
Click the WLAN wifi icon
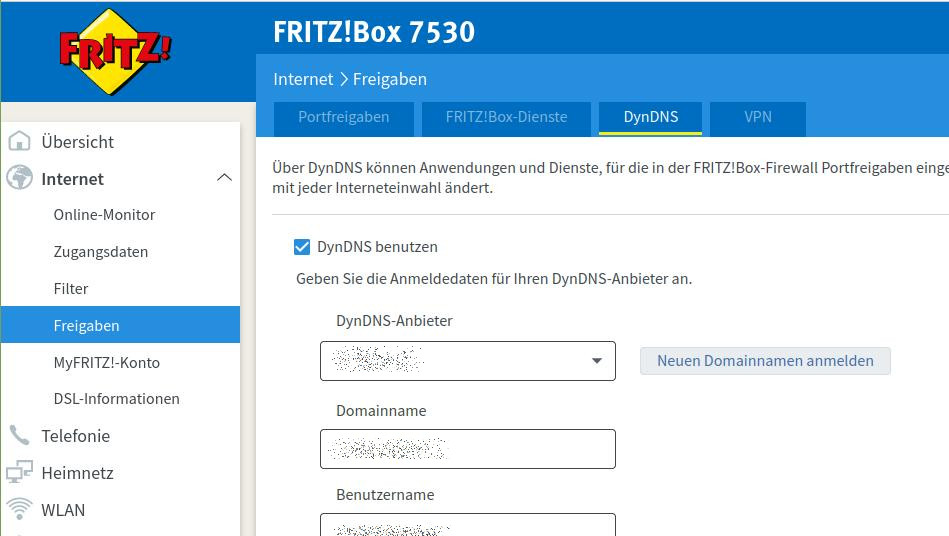[19, 509]
